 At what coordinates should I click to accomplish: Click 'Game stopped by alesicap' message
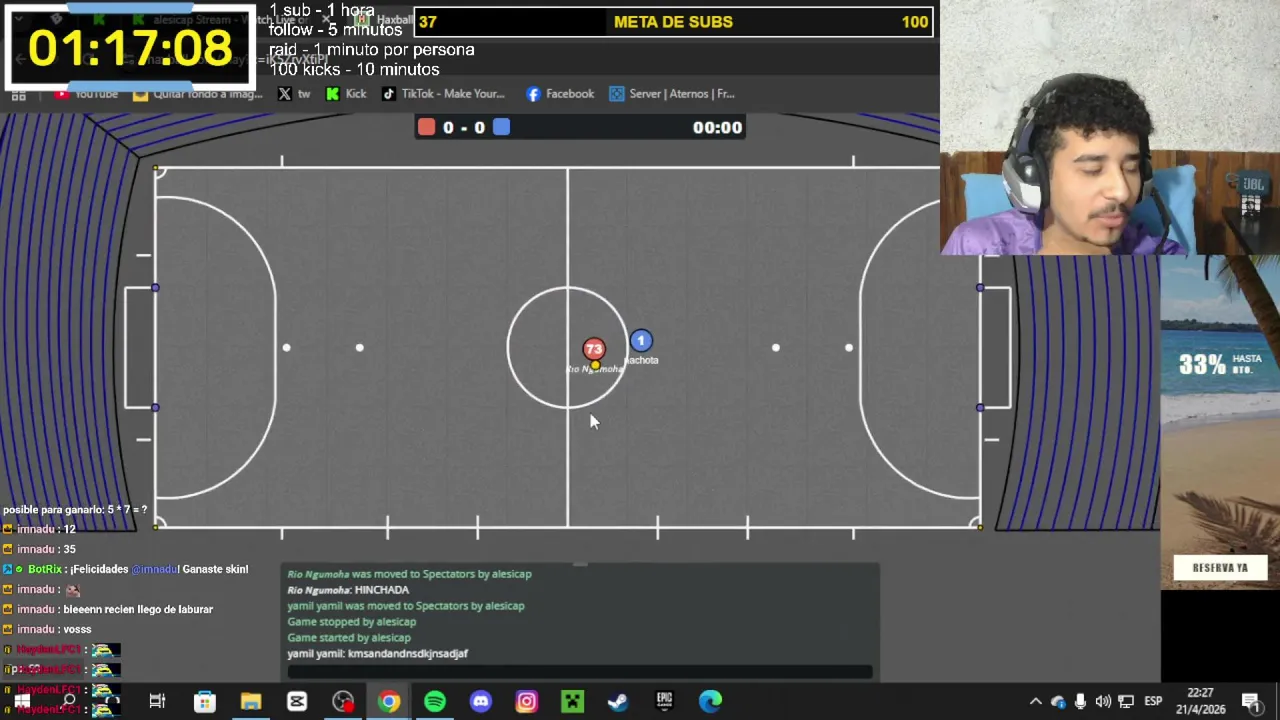point(351,622)
